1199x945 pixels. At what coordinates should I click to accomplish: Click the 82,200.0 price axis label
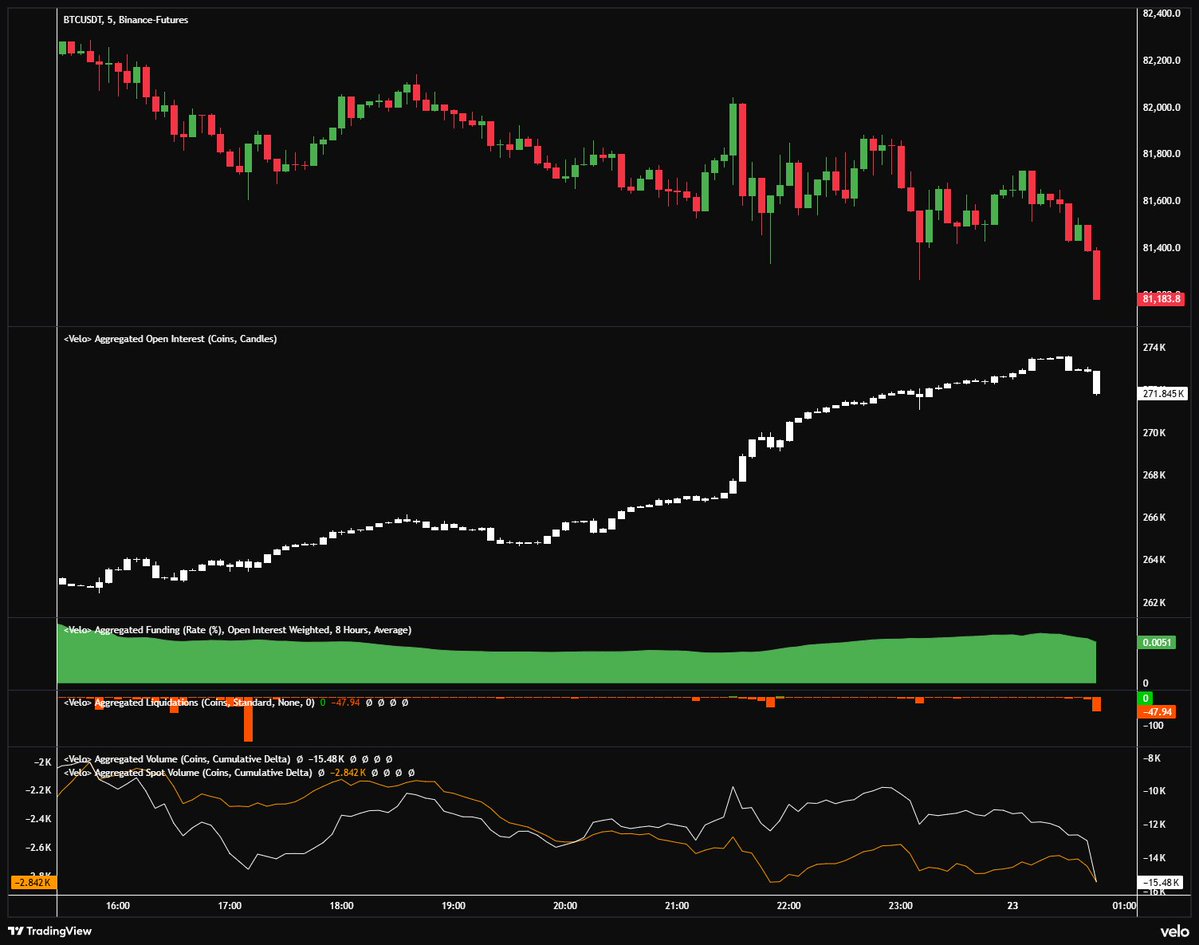click(x=1162, y=60)
